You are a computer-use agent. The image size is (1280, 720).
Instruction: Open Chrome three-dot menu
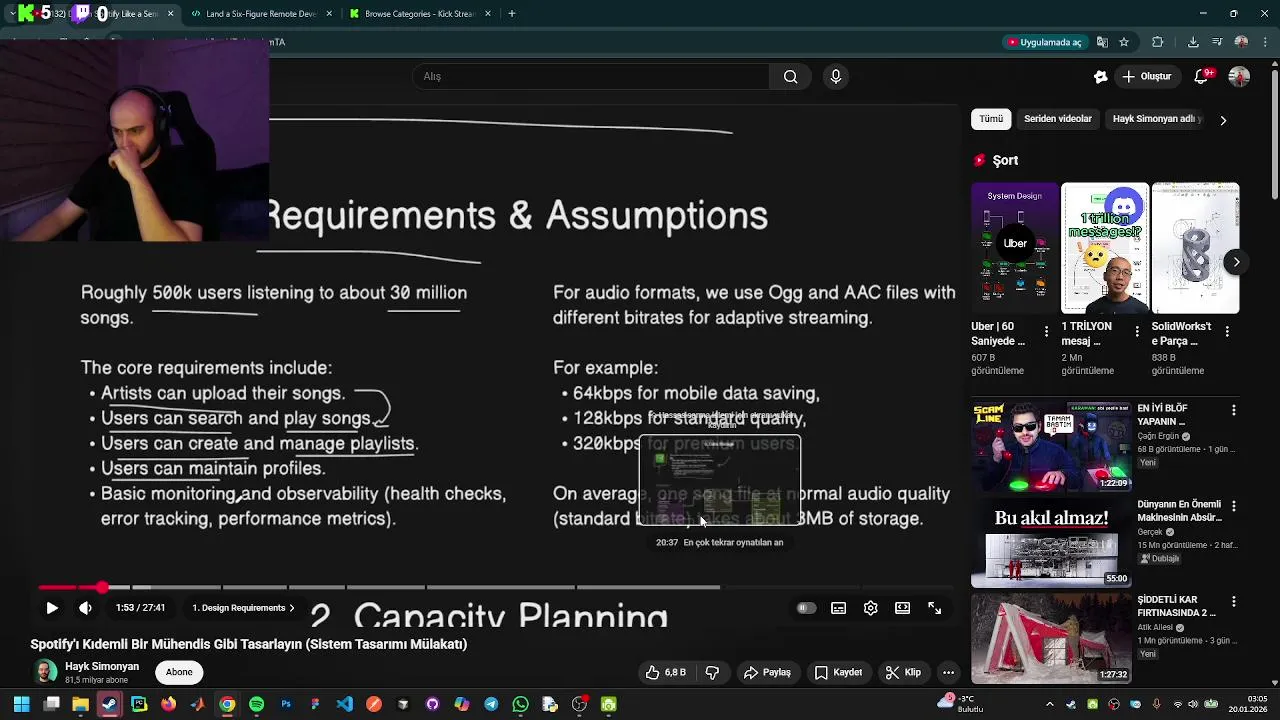(1265, 42)
